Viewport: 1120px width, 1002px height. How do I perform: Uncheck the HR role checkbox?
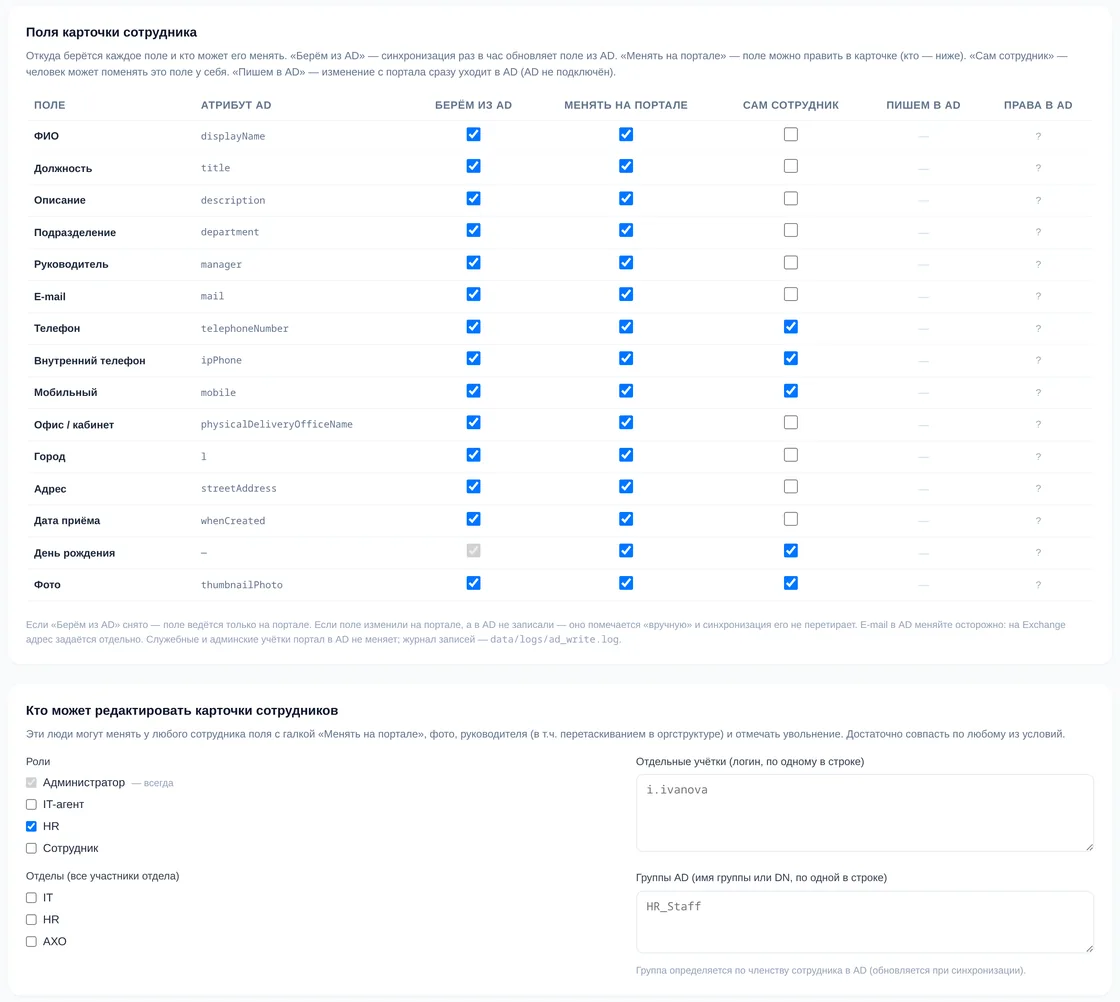(31, 826)
